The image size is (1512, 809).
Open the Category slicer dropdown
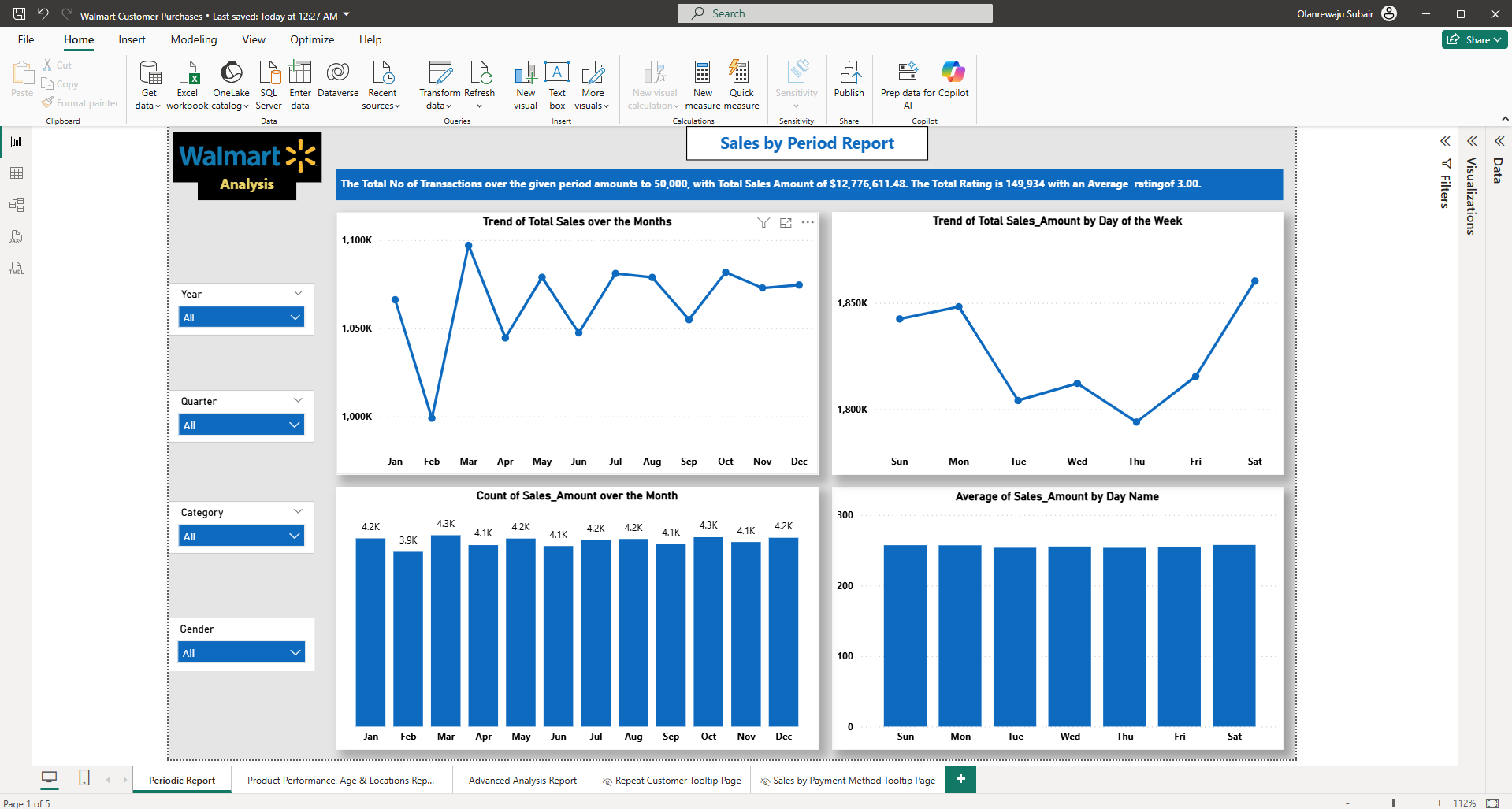pyautogui.click(x=241, y=536)
